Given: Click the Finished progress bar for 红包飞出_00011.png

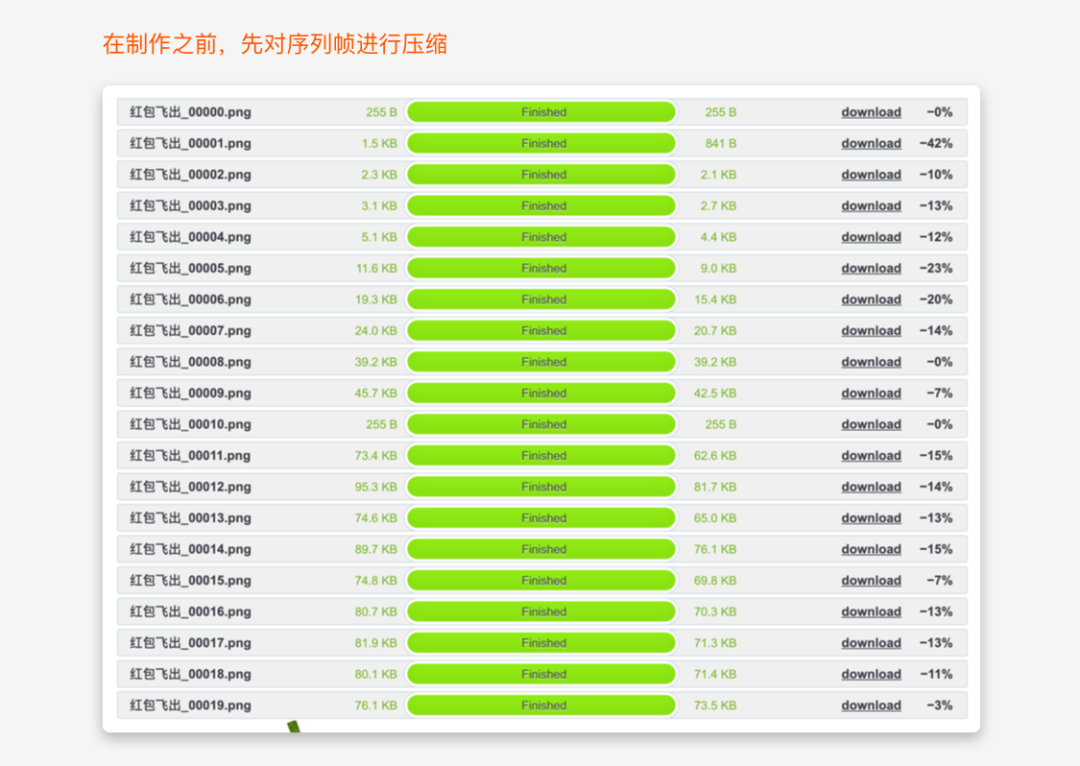Looking at the screenshot, I should point(543,455).
